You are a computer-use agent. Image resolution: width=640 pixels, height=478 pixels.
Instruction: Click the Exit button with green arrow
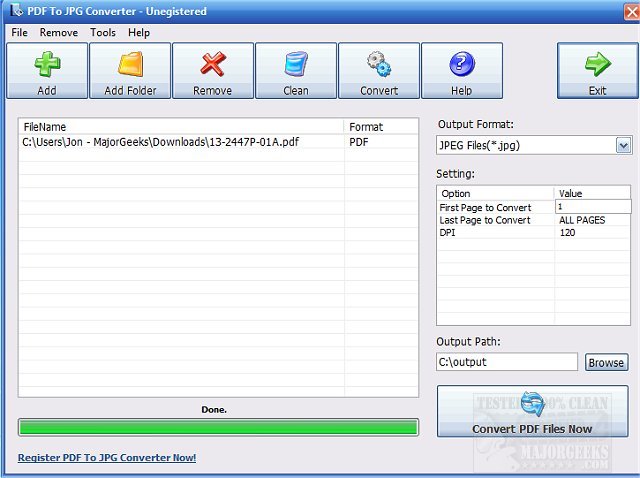click(598, 71)
